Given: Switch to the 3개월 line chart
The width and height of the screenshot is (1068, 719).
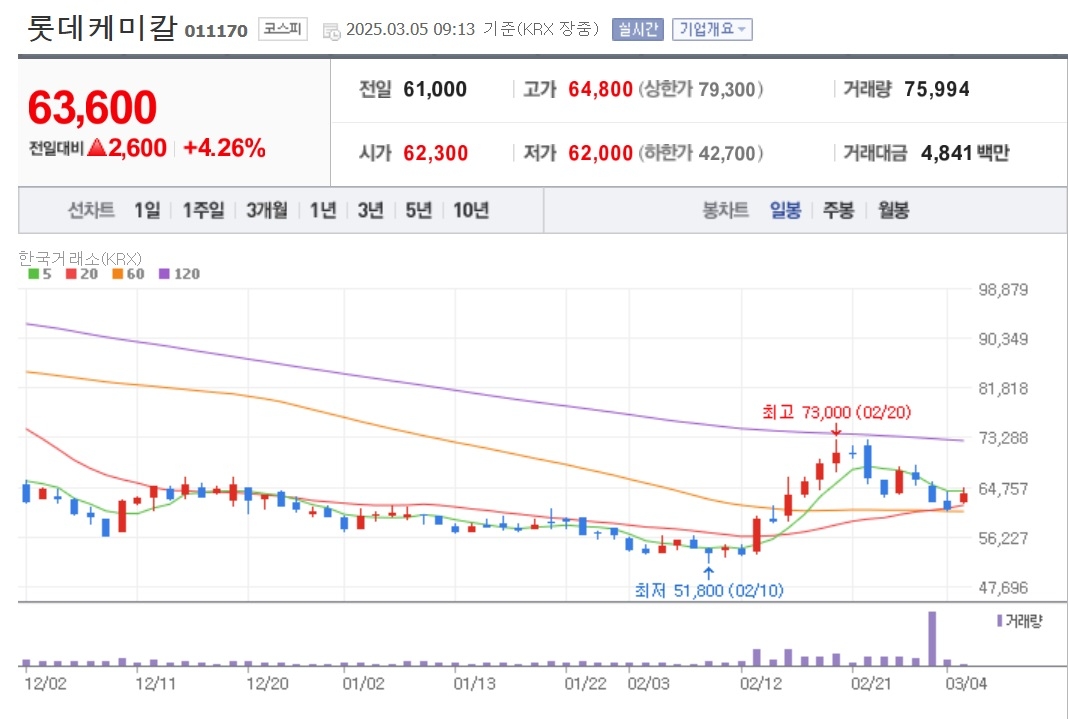Looking at the screenshot, I should (267, 210).
